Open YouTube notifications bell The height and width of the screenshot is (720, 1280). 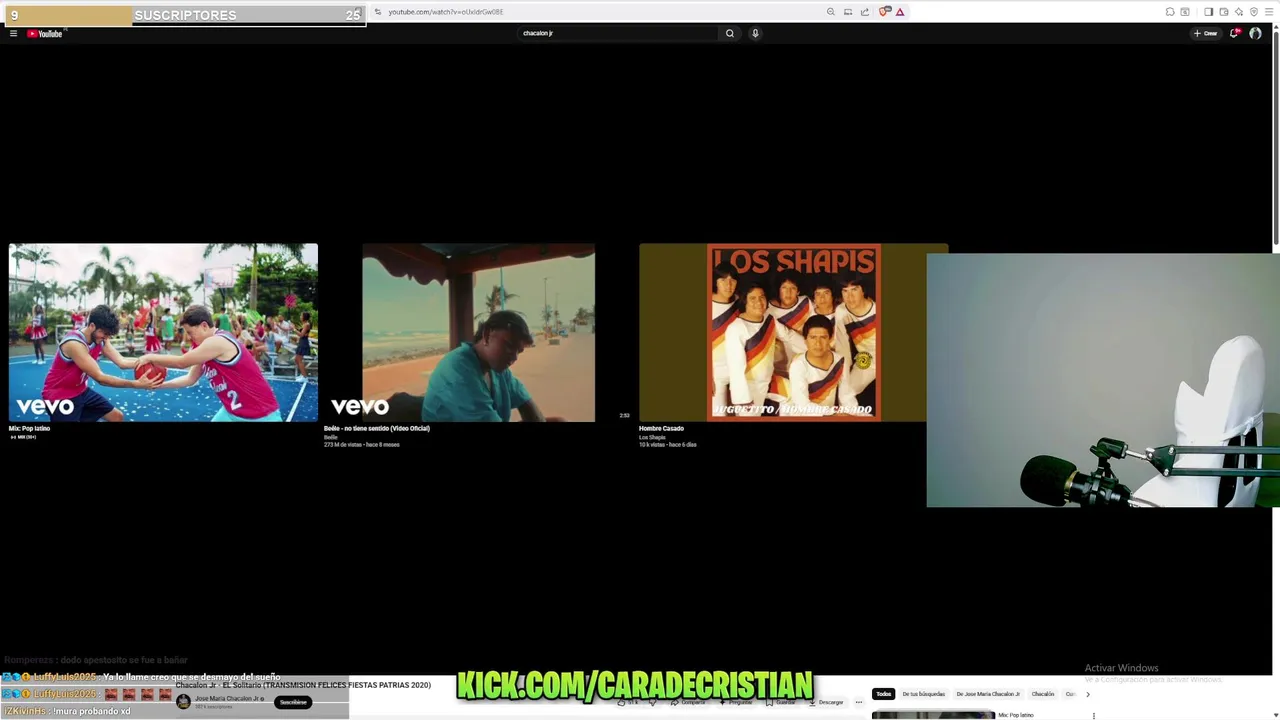1234,33
